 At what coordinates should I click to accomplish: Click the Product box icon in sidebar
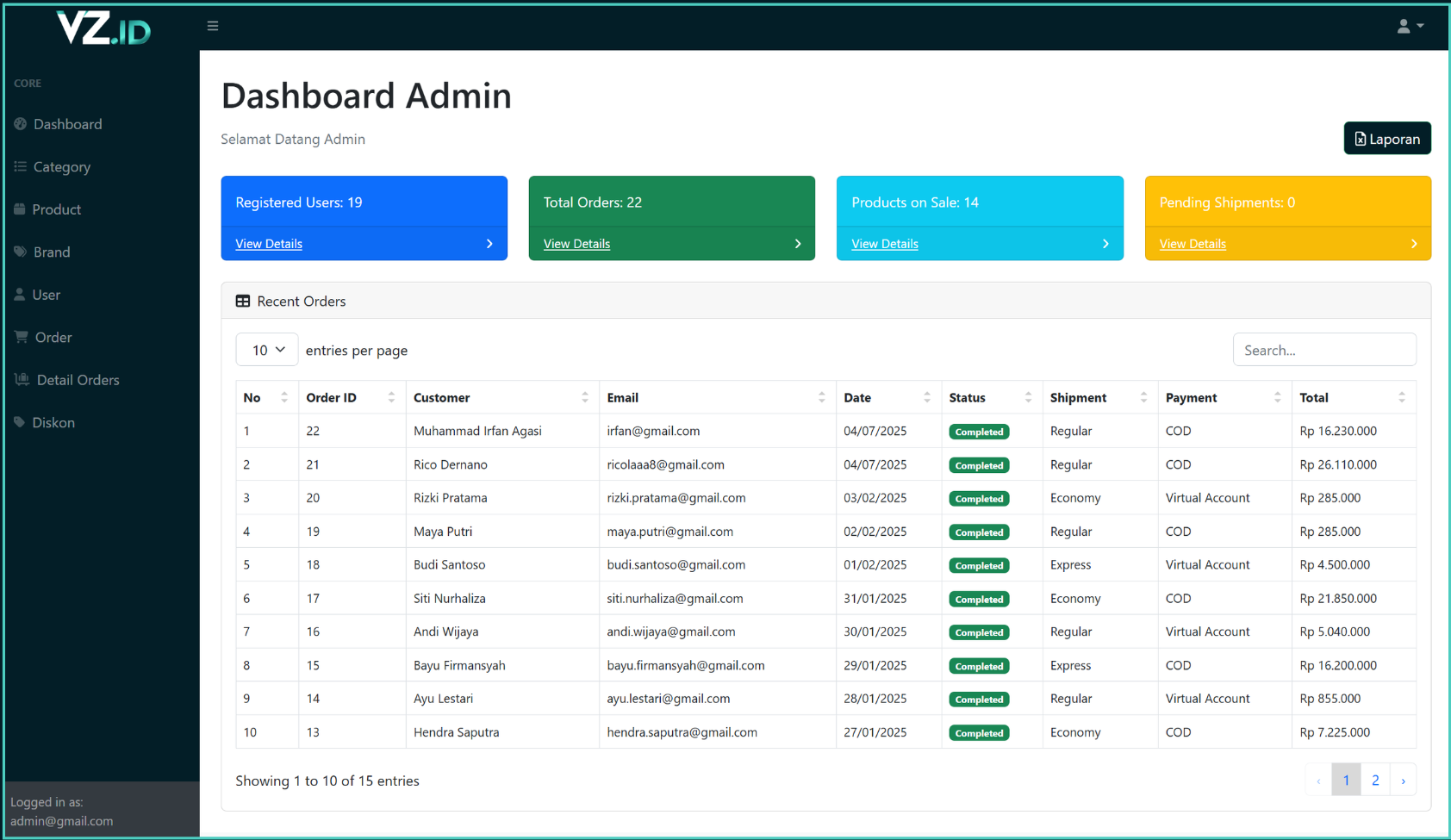click(x=20, y=208)
